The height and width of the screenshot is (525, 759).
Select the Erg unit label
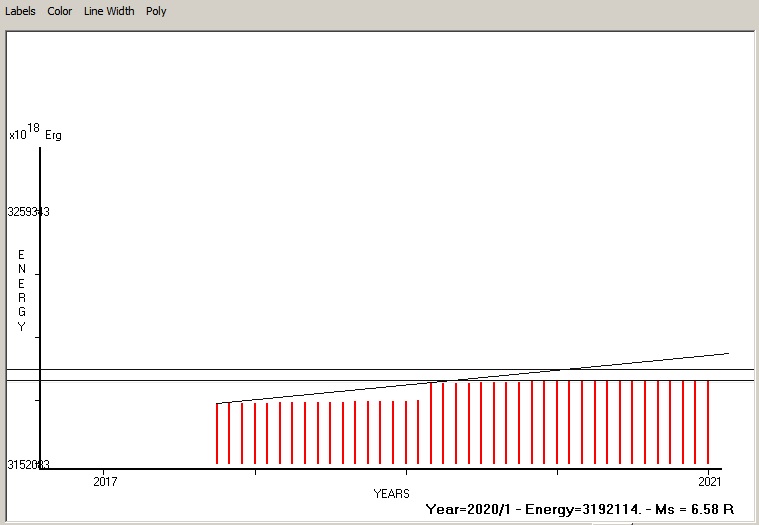(53, 135)
